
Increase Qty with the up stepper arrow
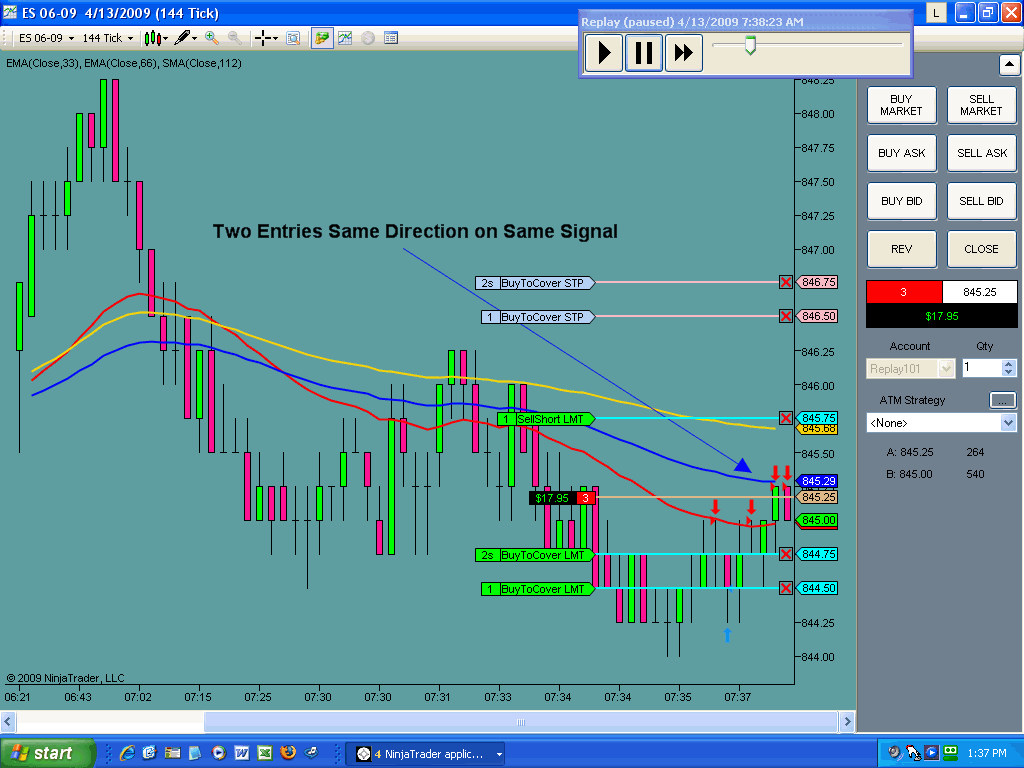(1009, 364)
